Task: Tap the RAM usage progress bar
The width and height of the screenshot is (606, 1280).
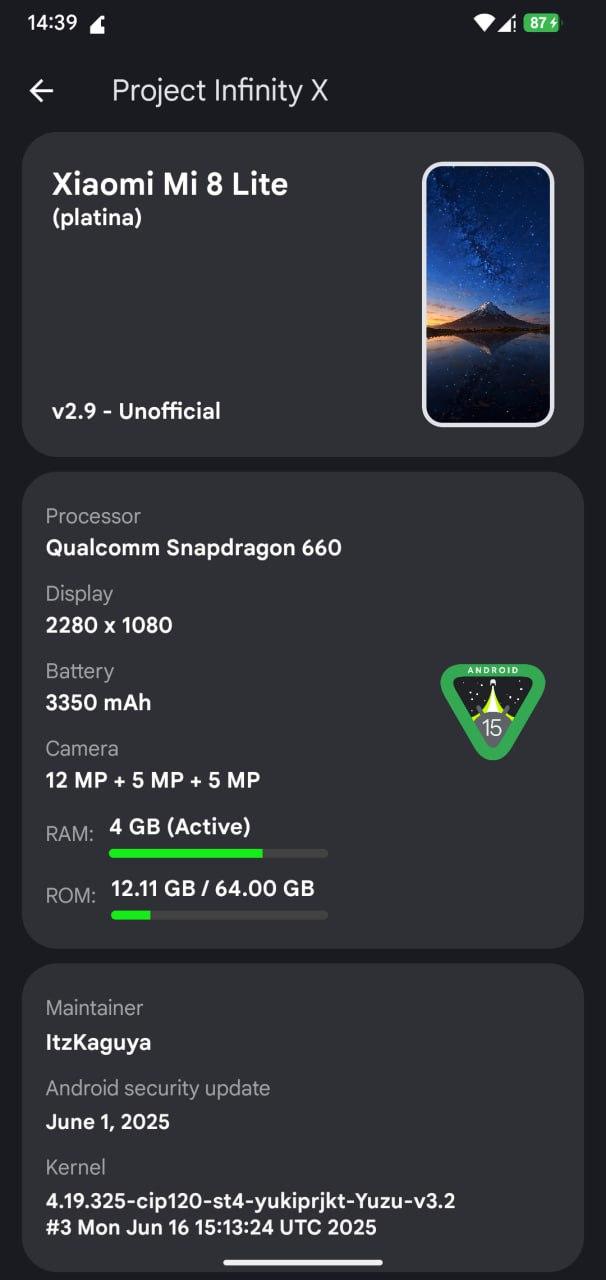Action: coord(218,853)
